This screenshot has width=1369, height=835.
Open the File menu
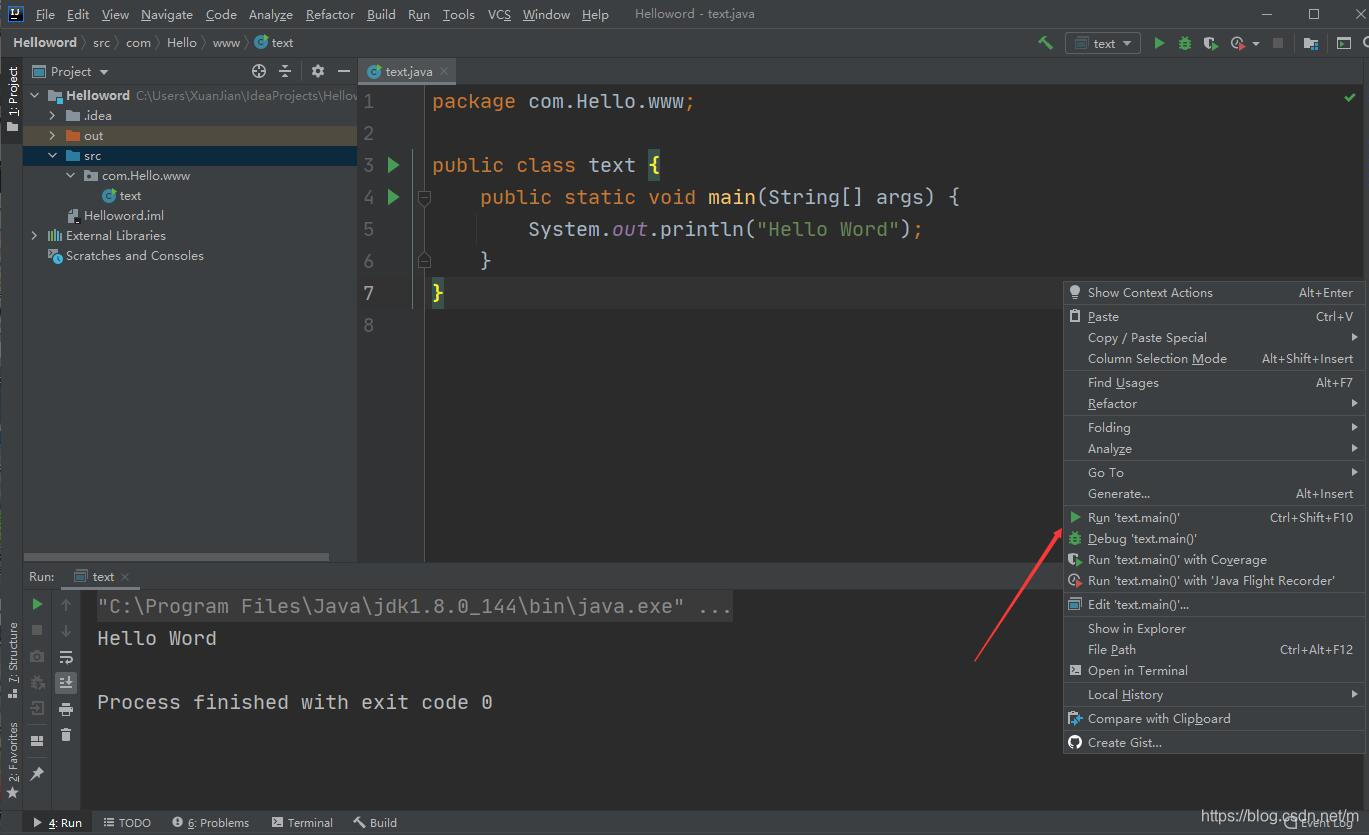45,14
